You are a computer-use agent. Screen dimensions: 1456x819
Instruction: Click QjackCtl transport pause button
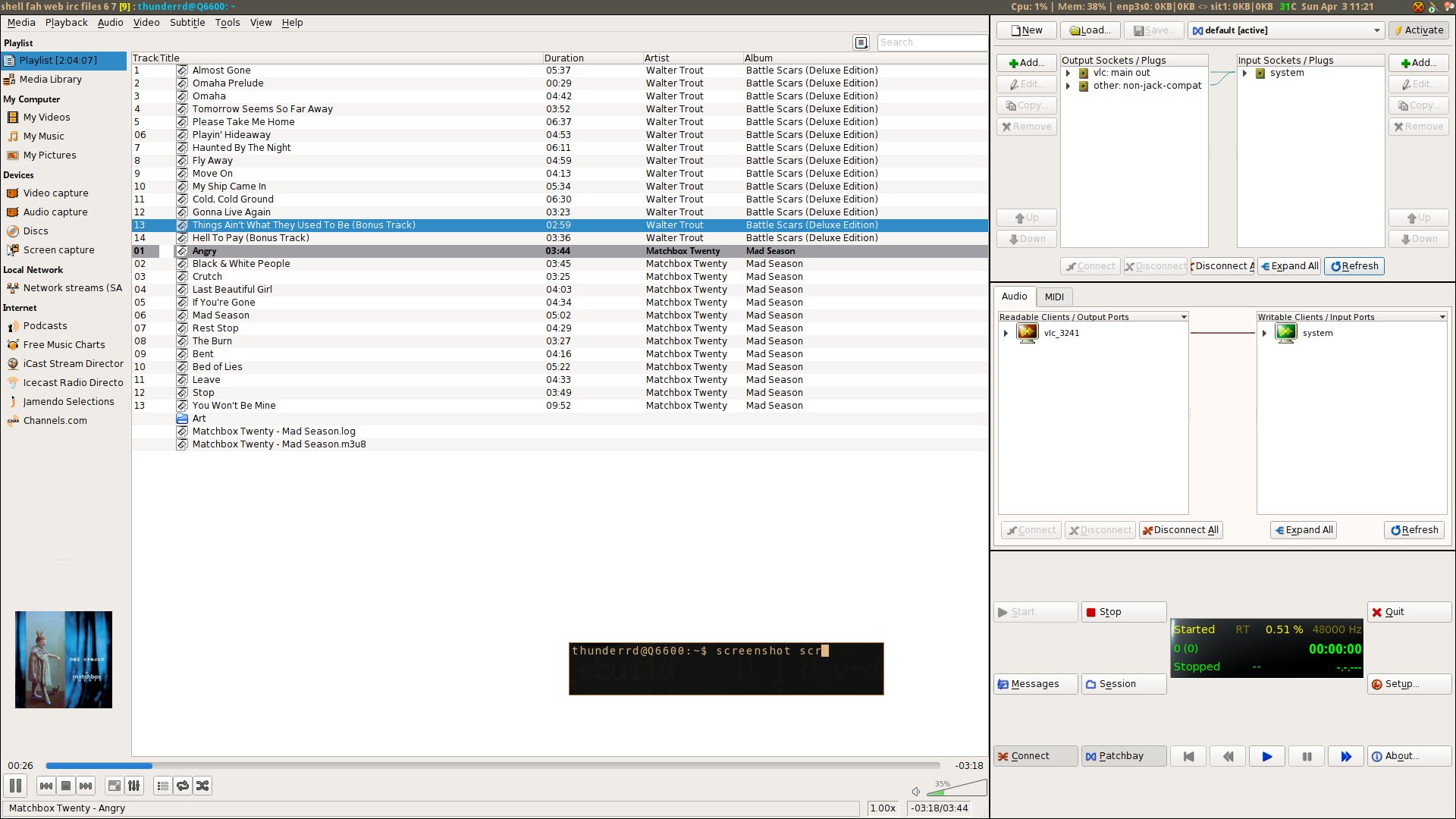click(x=1307, y=756)
